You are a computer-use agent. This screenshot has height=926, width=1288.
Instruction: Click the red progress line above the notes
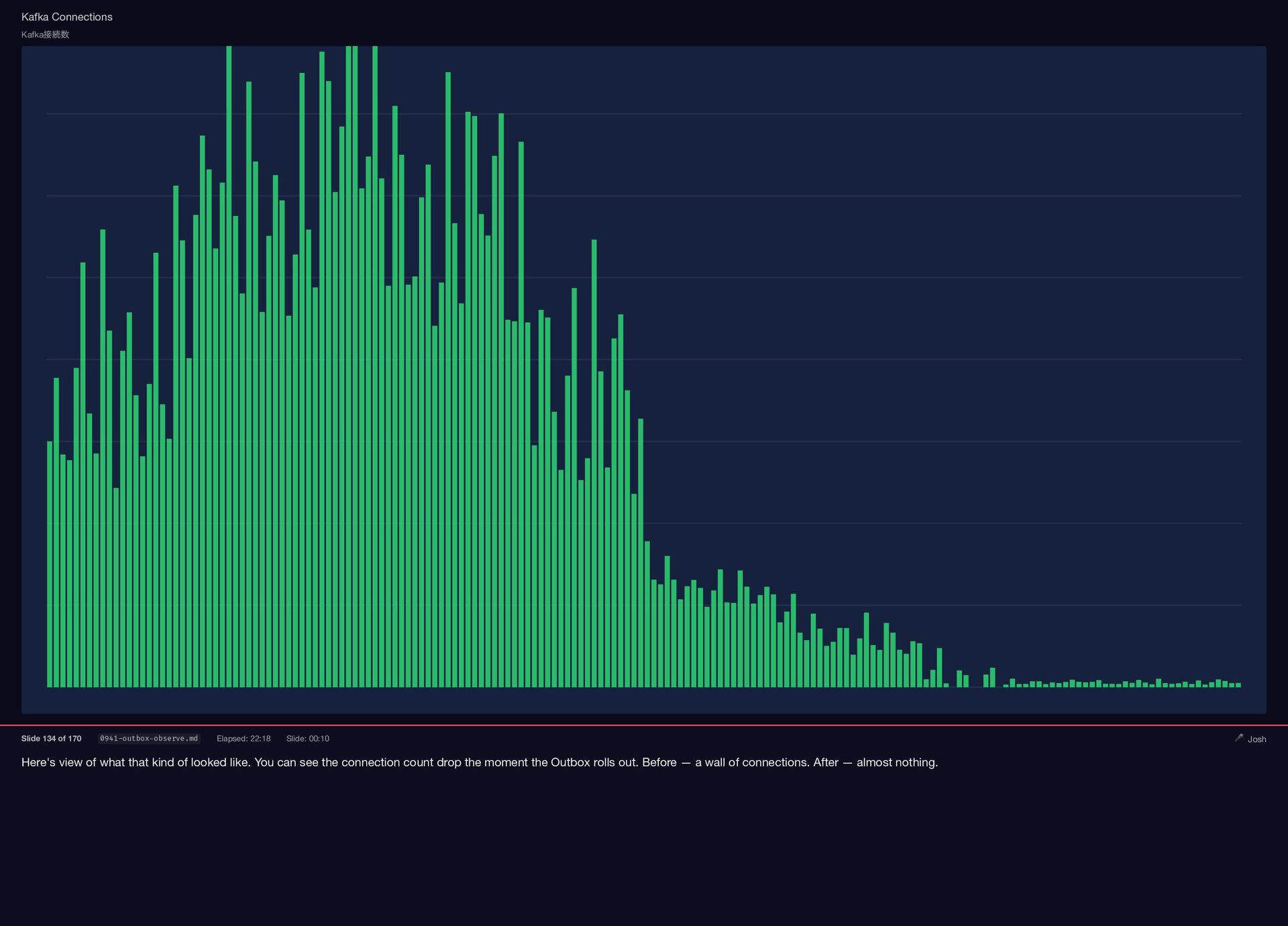click(644, 725)
